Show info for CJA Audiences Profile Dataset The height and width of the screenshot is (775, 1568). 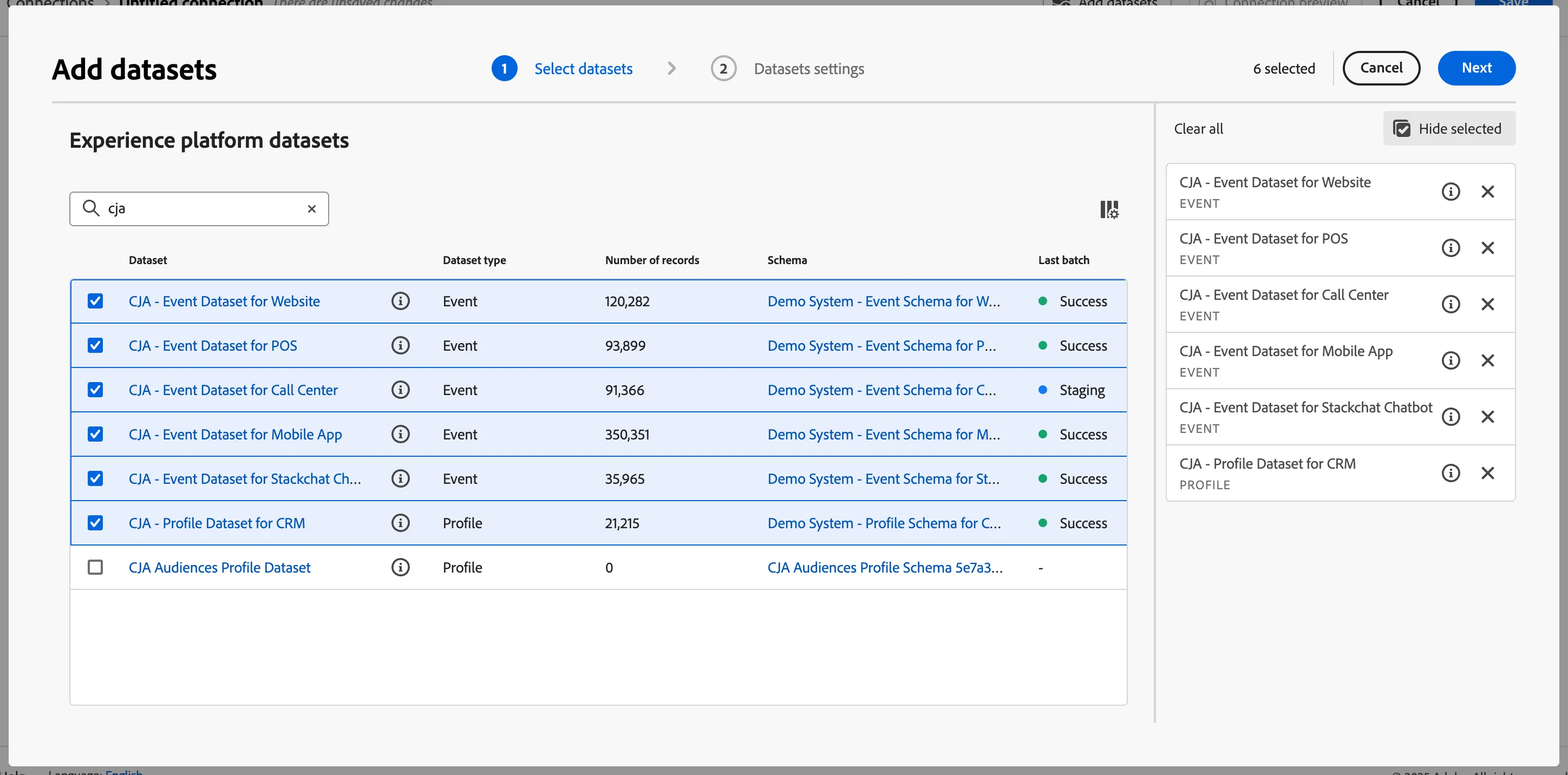click(x=400, y=567)
